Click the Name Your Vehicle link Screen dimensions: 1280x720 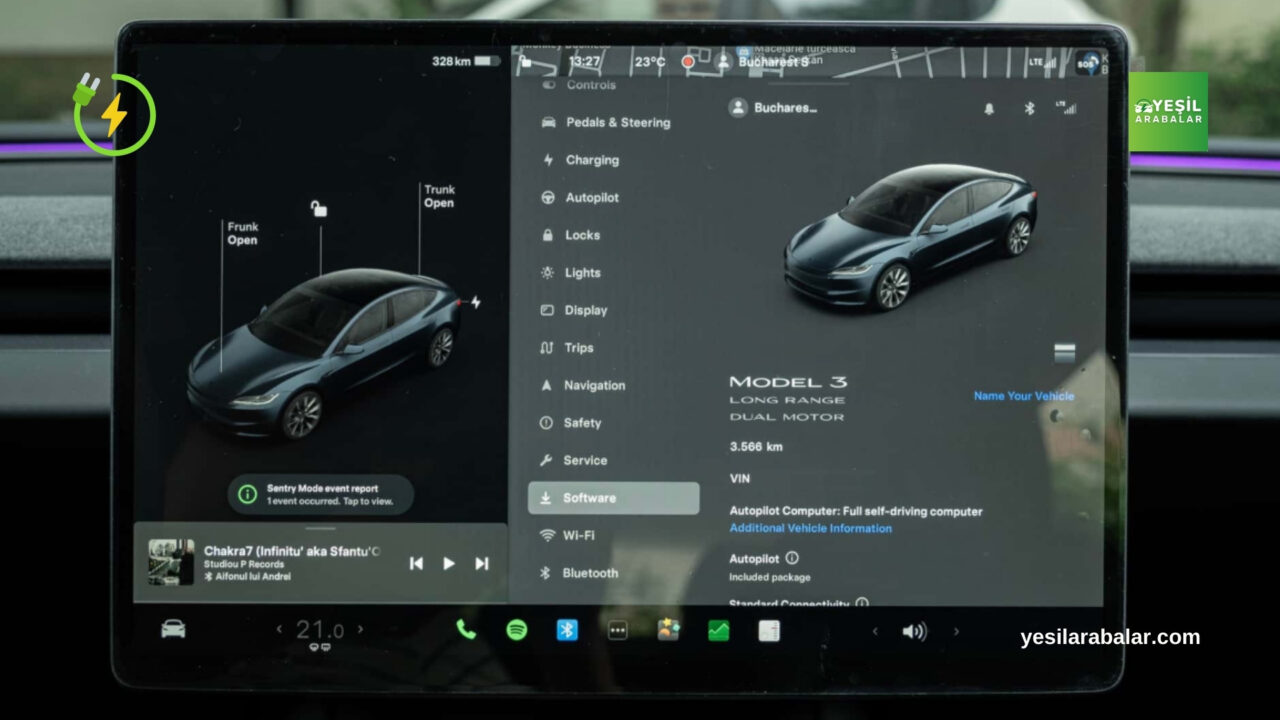(x=1023, y=396)
